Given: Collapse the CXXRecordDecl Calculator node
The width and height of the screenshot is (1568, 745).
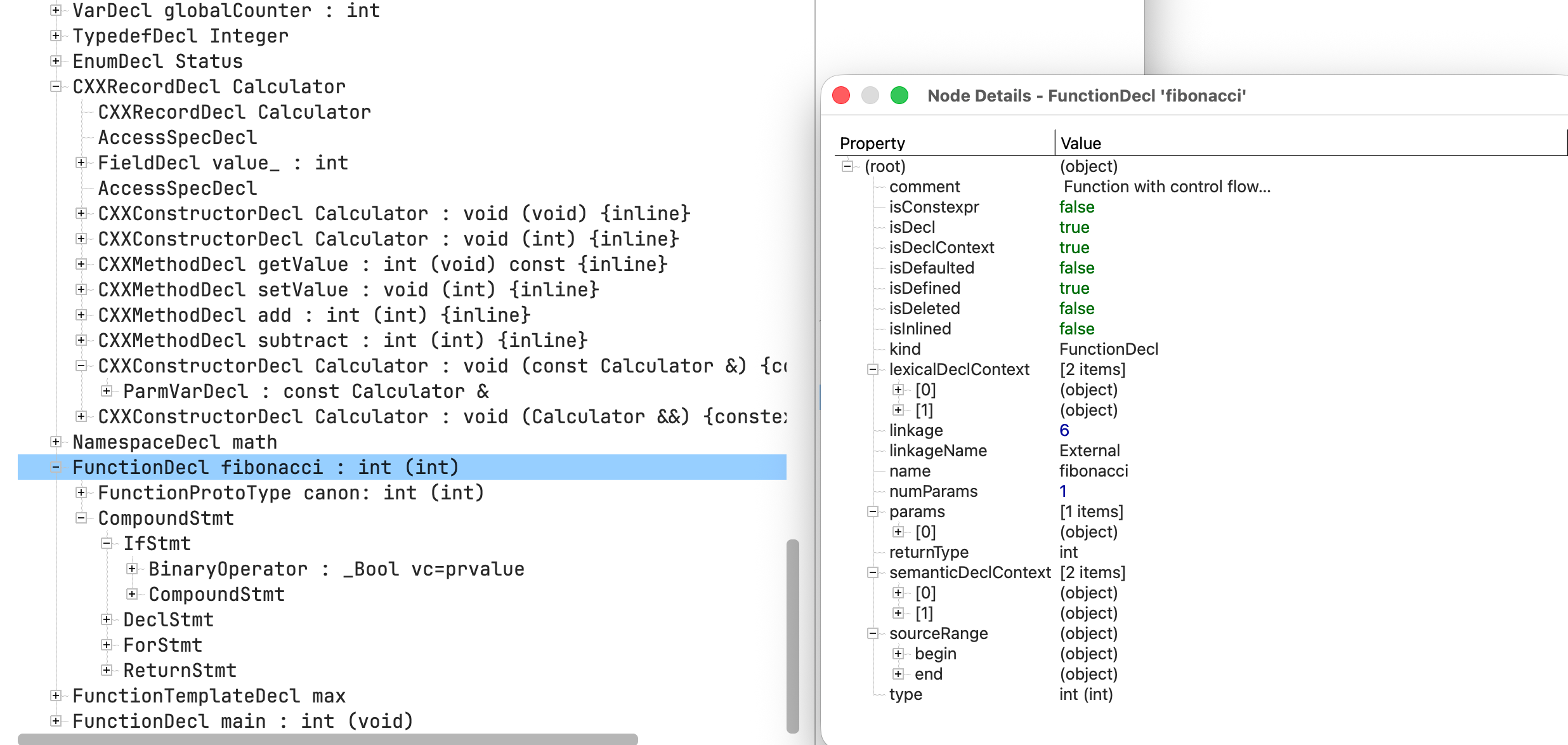Looking at the screenshot, I should pyautogui.click(x=56, y=86).
